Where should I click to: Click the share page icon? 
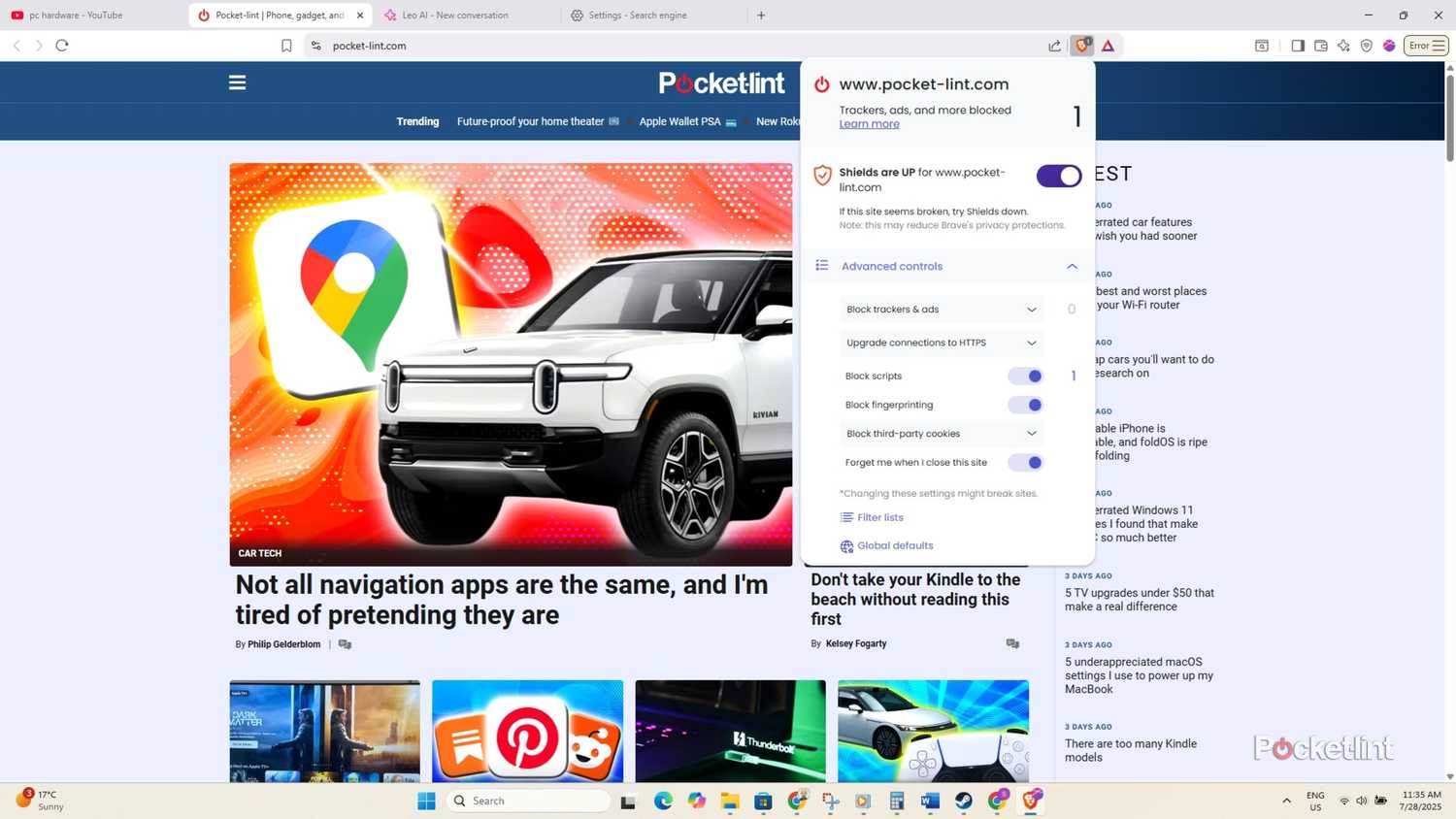click(x=1054, y=46)
